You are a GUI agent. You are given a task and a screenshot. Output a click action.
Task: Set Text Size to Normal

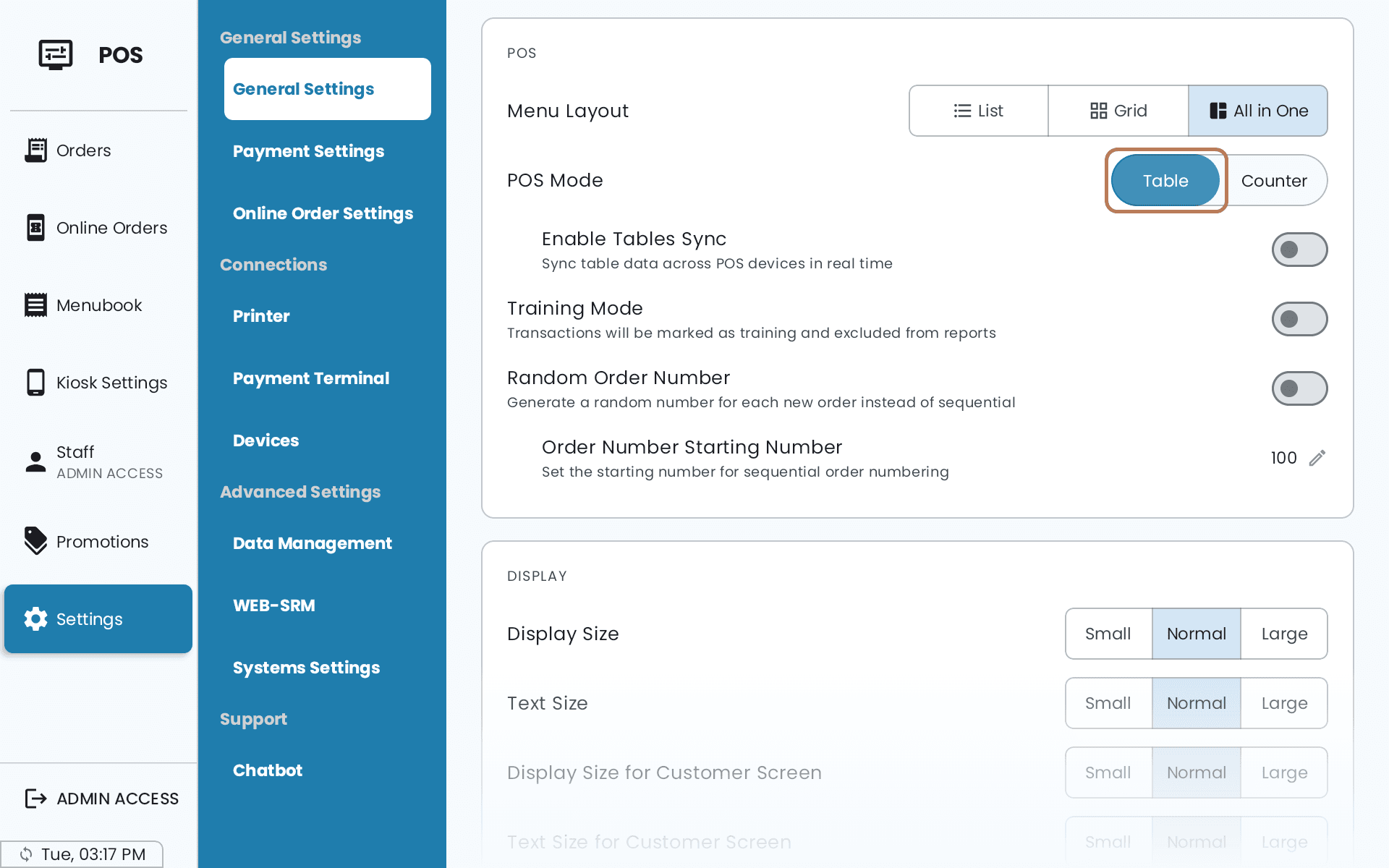click(x=1197, y=703)
